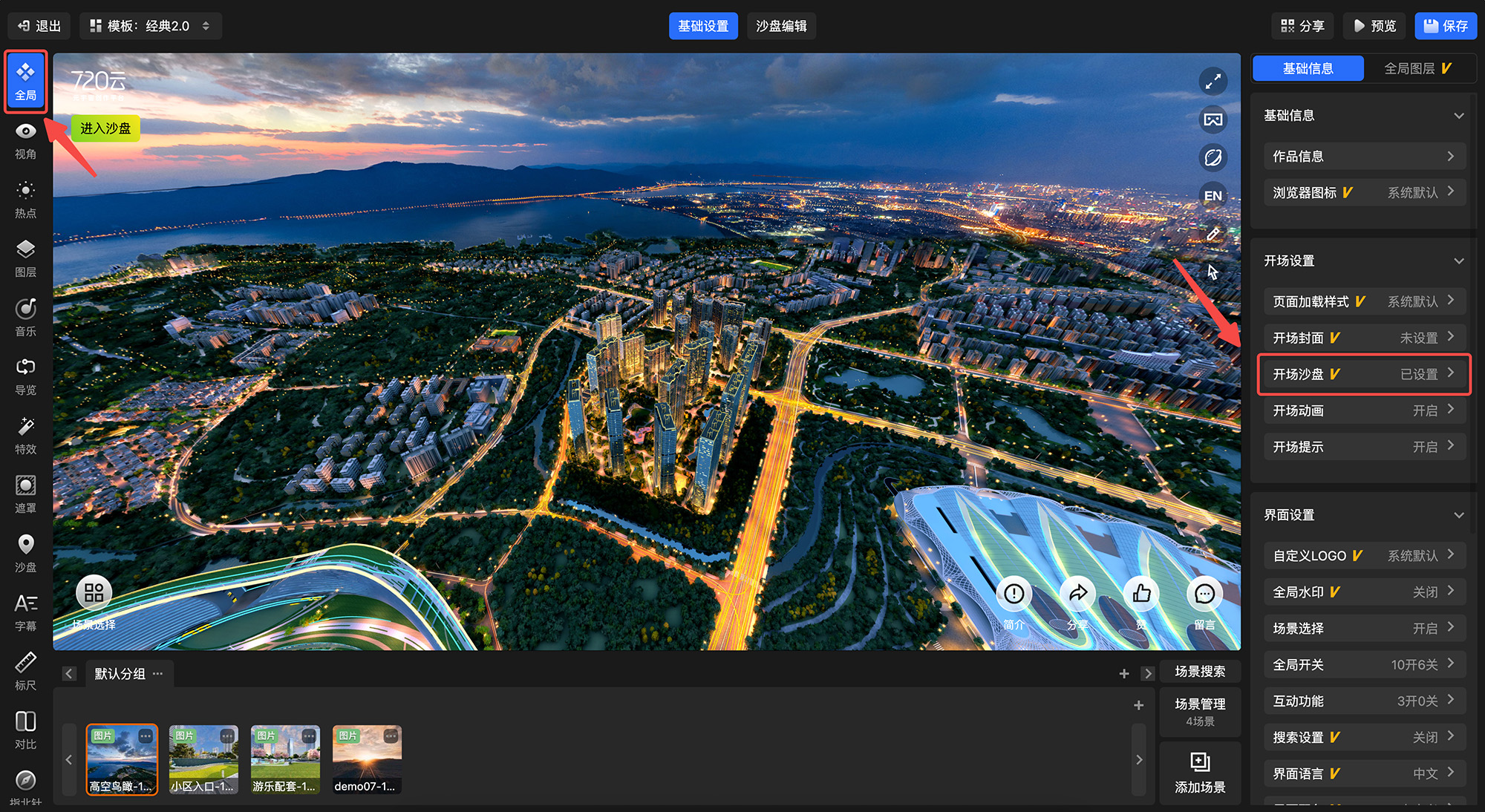Open the 热点 hotspot tool in sidebar
This screenshot has height=812, width=1485.
pyautogui.click(x=25, y=199)
